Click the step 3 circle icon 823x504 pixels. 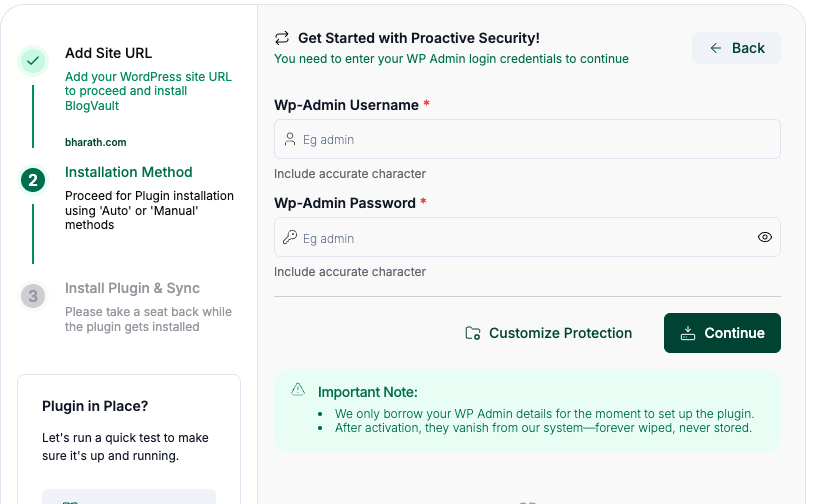point(33,296)
